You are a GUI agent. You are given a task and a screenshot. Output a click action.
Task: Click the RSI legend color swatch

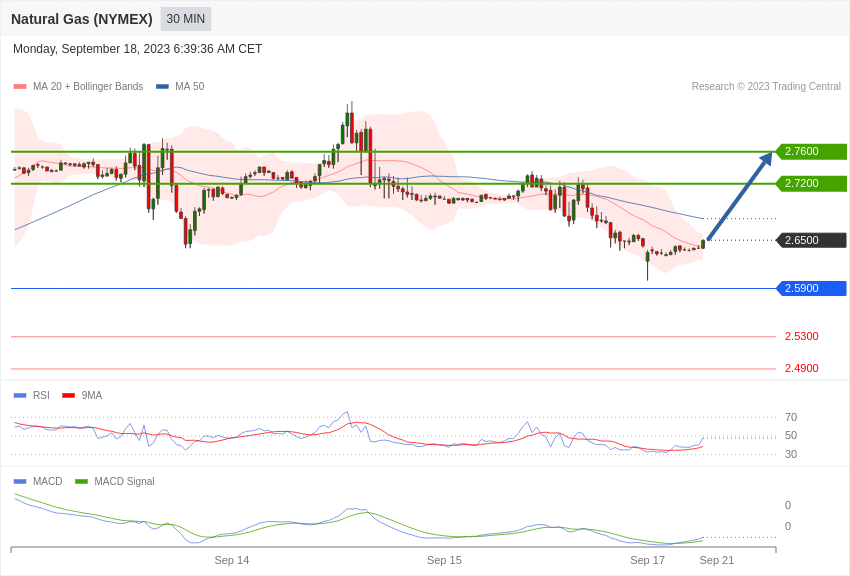(20, 396)
